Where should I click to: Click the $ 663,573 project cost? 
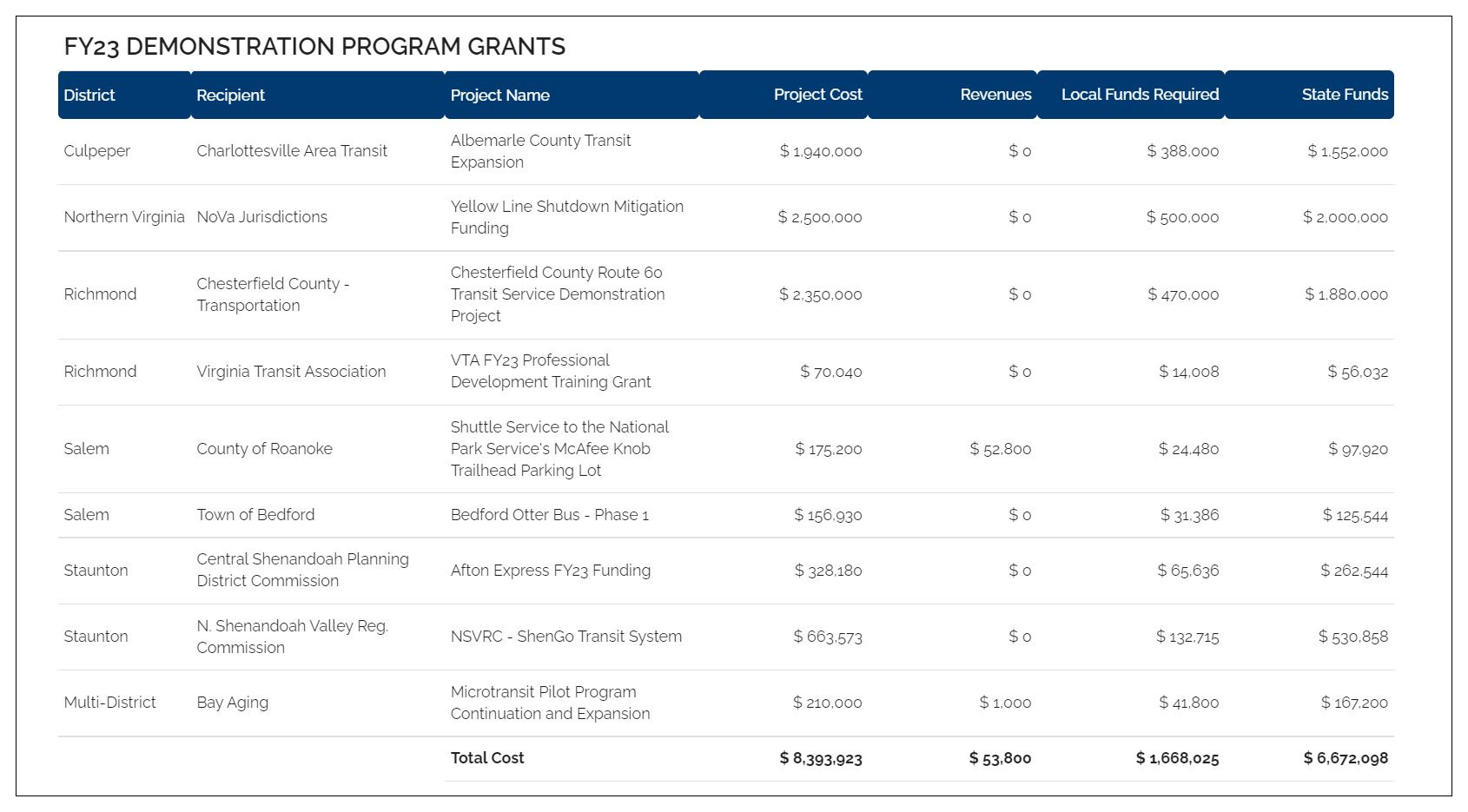[828, 637]
